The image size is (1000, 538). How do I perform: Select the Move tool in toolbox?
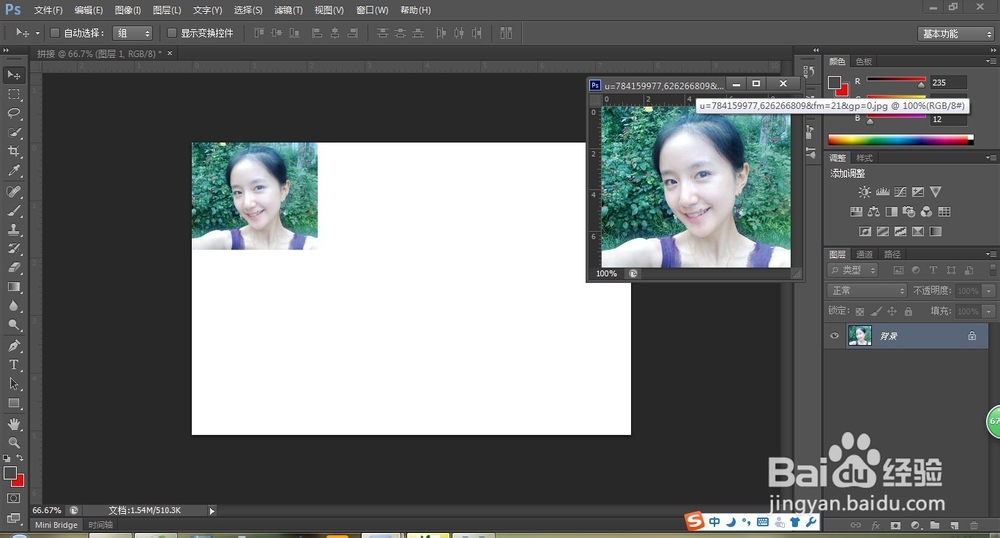13,75
